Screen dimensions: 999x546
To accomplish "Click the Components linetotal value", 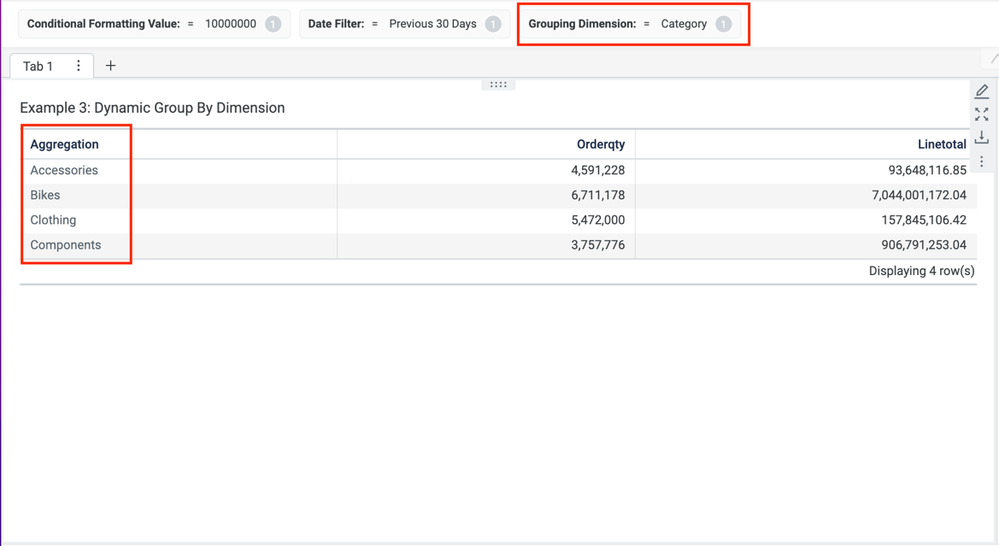I will click(919, 245).
